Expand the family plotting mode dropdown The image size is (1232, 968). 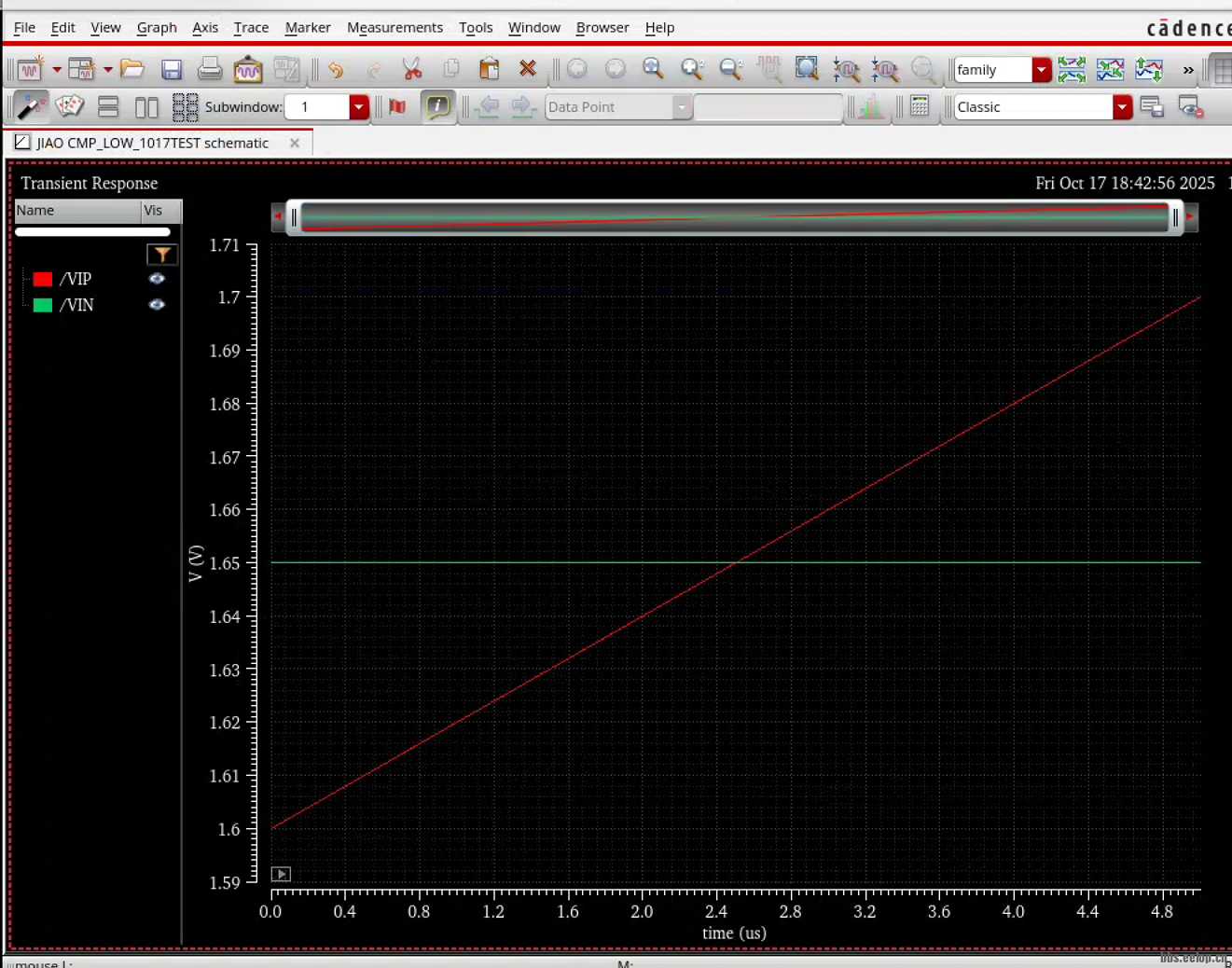pyautogui.click(x=1041, y=70)
